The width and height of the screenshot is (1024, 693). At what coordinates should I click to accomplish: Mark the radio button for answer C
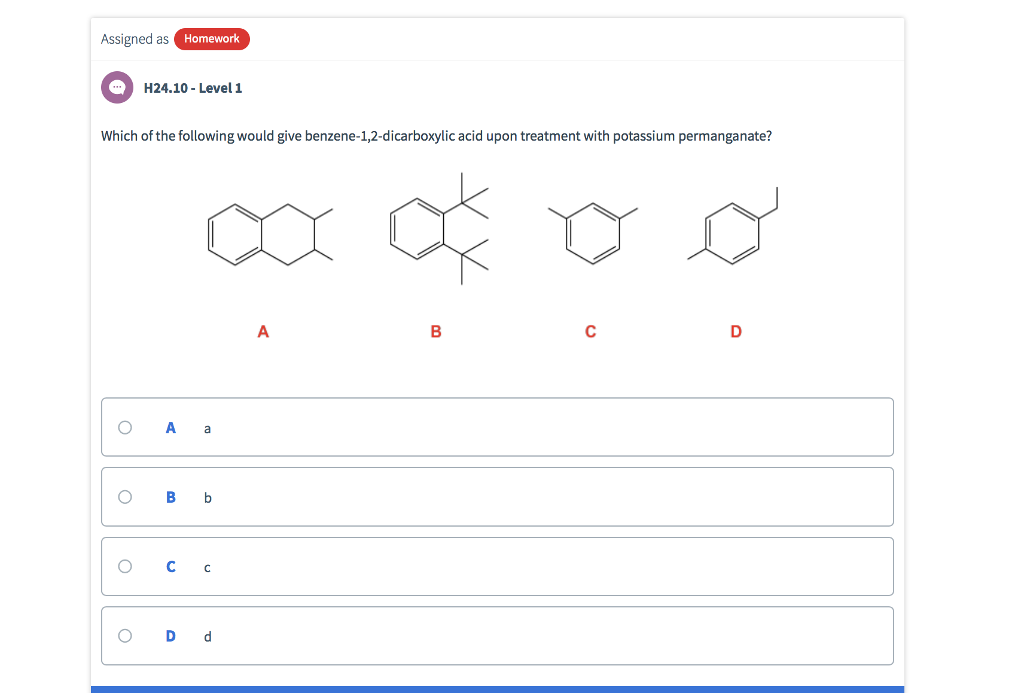click(x=125, y=566)
